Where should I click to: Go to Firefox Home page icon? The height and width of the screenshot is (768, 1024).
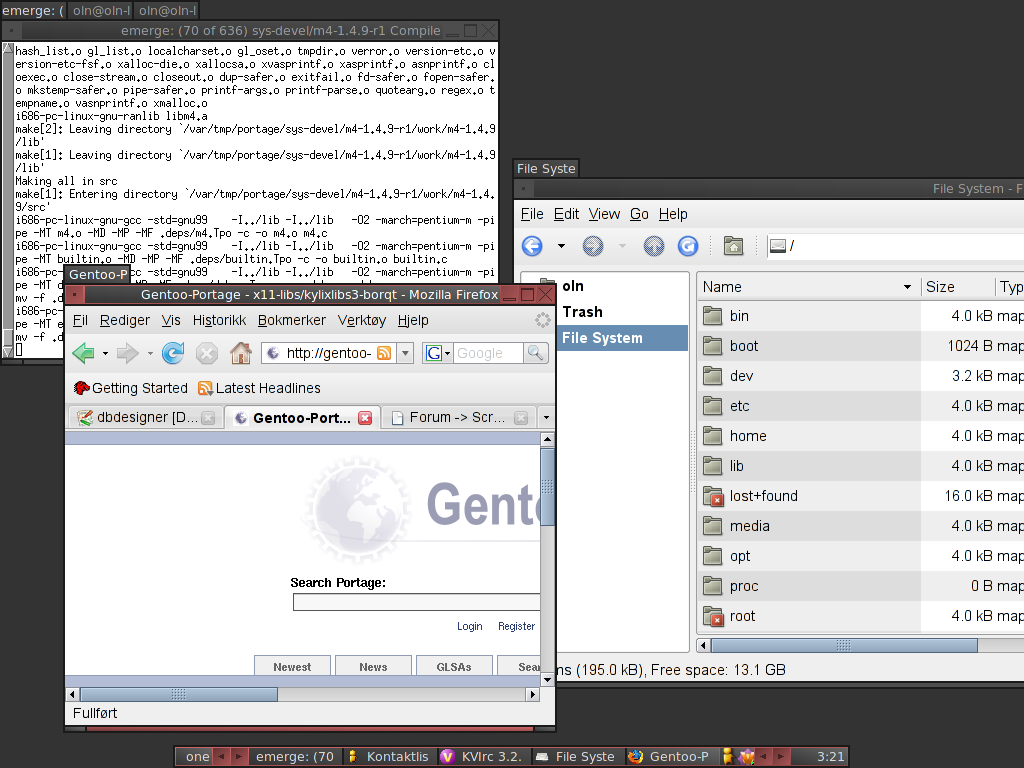(x=241, y=353)
